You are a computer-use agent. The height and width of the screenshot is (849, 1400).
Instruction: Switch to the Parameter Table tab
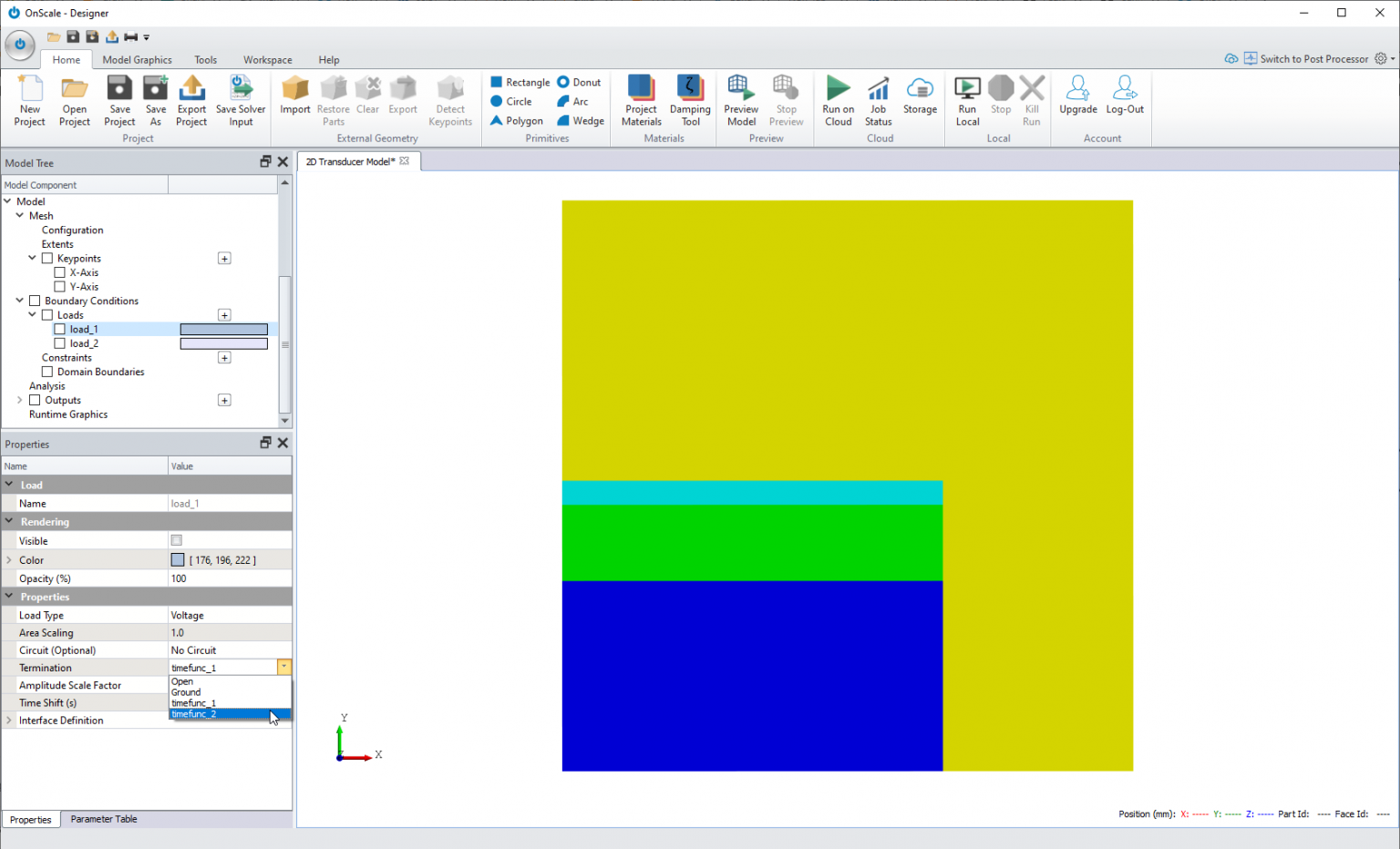pyautogui.click(x=103, y=818)
